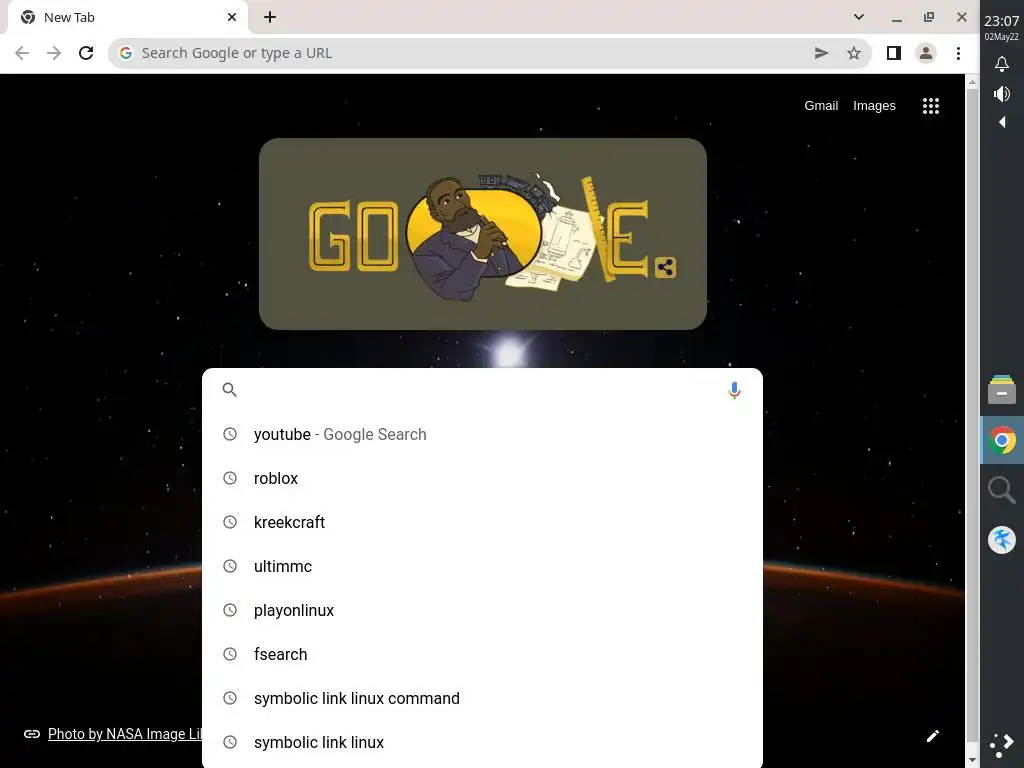
Task: Select symbolic link linux command suggestion
Action: click(x=482, y=699)
